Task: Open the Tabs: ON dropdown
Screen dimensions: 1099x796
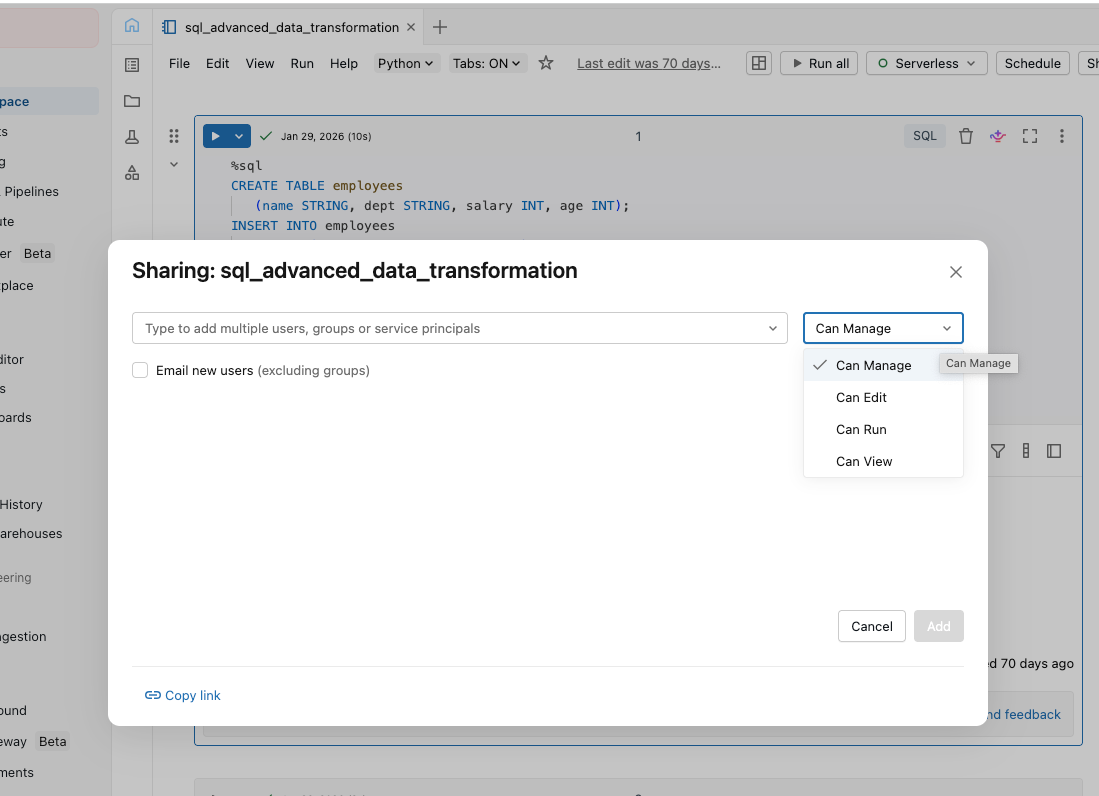Action: 486,63
